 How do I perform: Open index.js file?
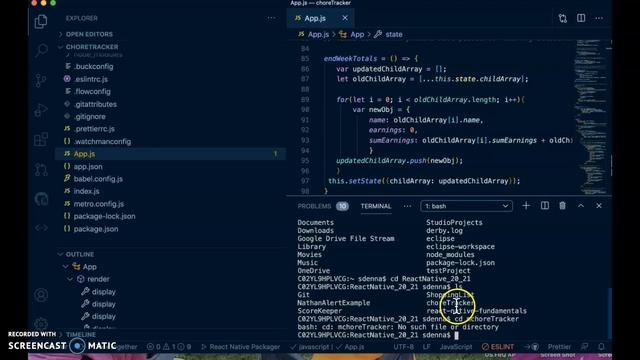click(86, 191)
